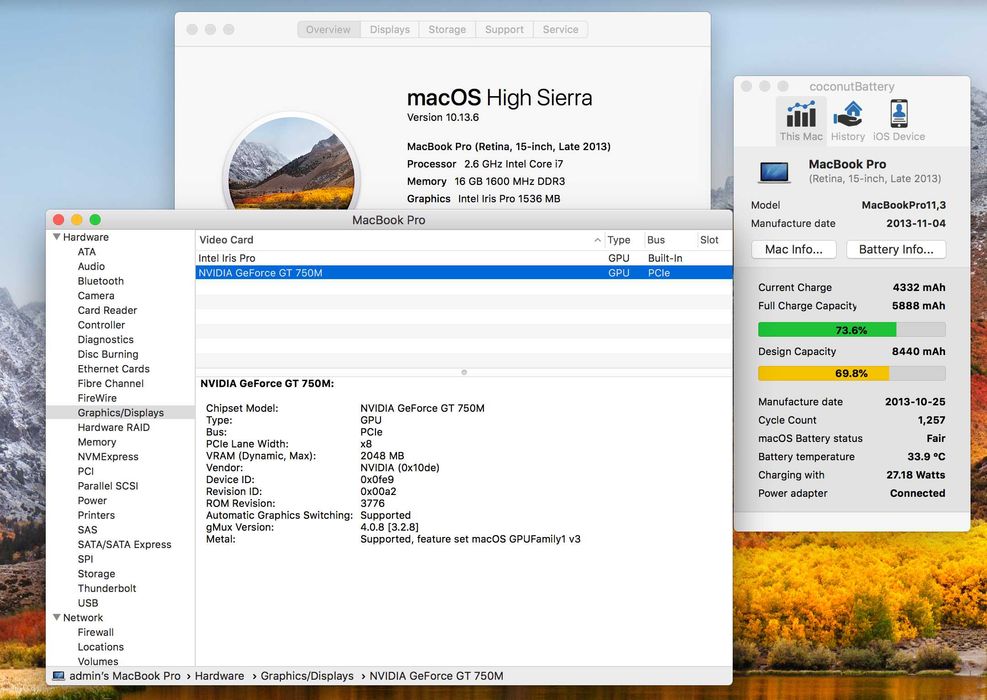Select Thunderbolt in the sidebar
The width and height of the screenshot is (987, 700).
pyautogui.click(x=107, y=588)
